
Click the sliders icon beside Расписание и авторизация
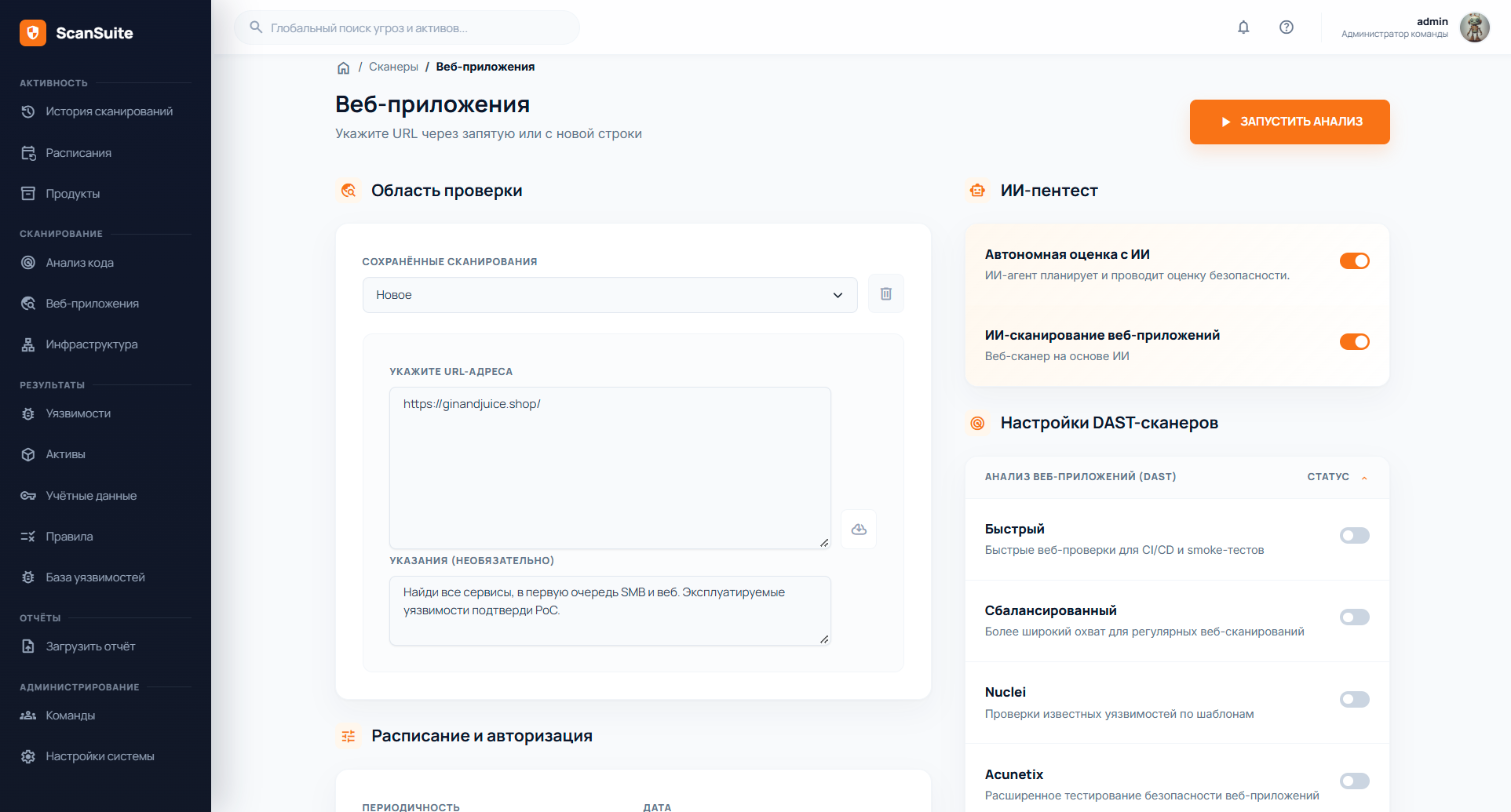click(348, 736)
